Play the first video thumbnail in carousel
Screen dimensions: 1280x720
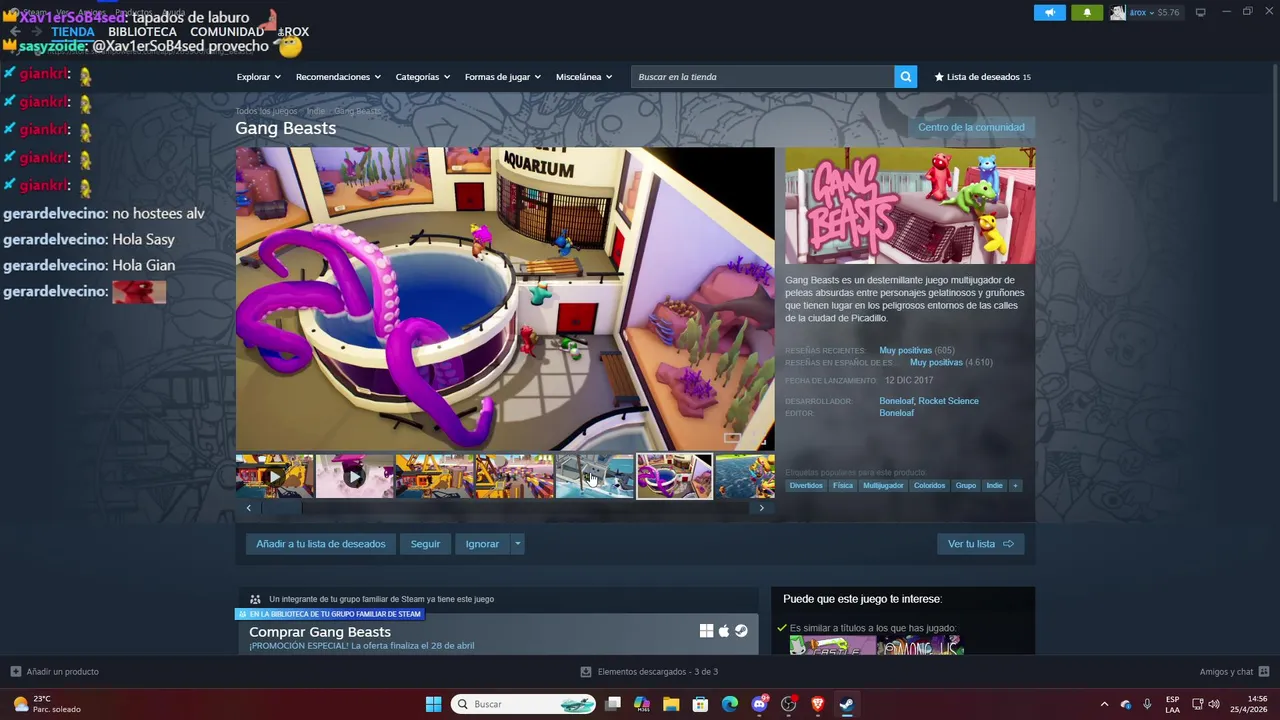[275, 477]
